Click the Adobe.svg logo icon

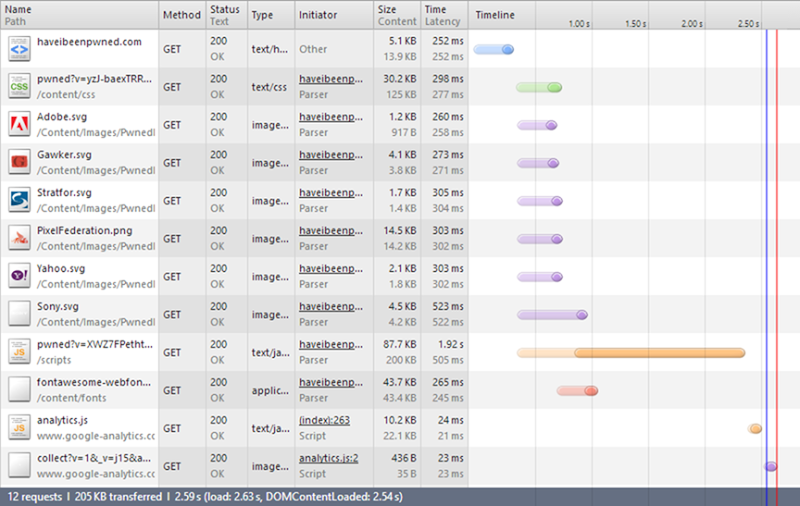click(x=19, y=124)
